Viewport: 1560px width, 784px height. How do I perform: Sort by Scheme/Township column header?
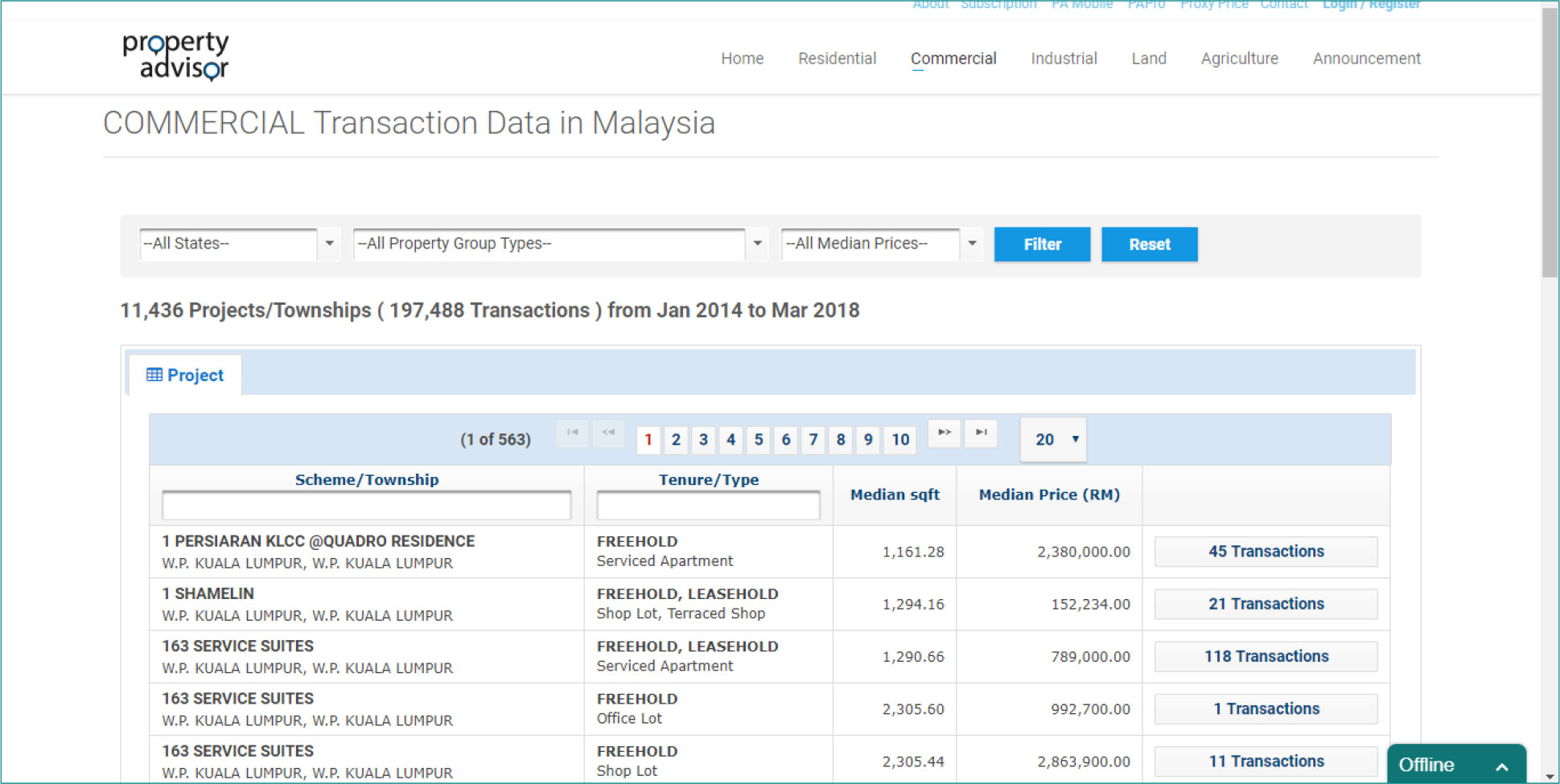[x=367, y=479]
